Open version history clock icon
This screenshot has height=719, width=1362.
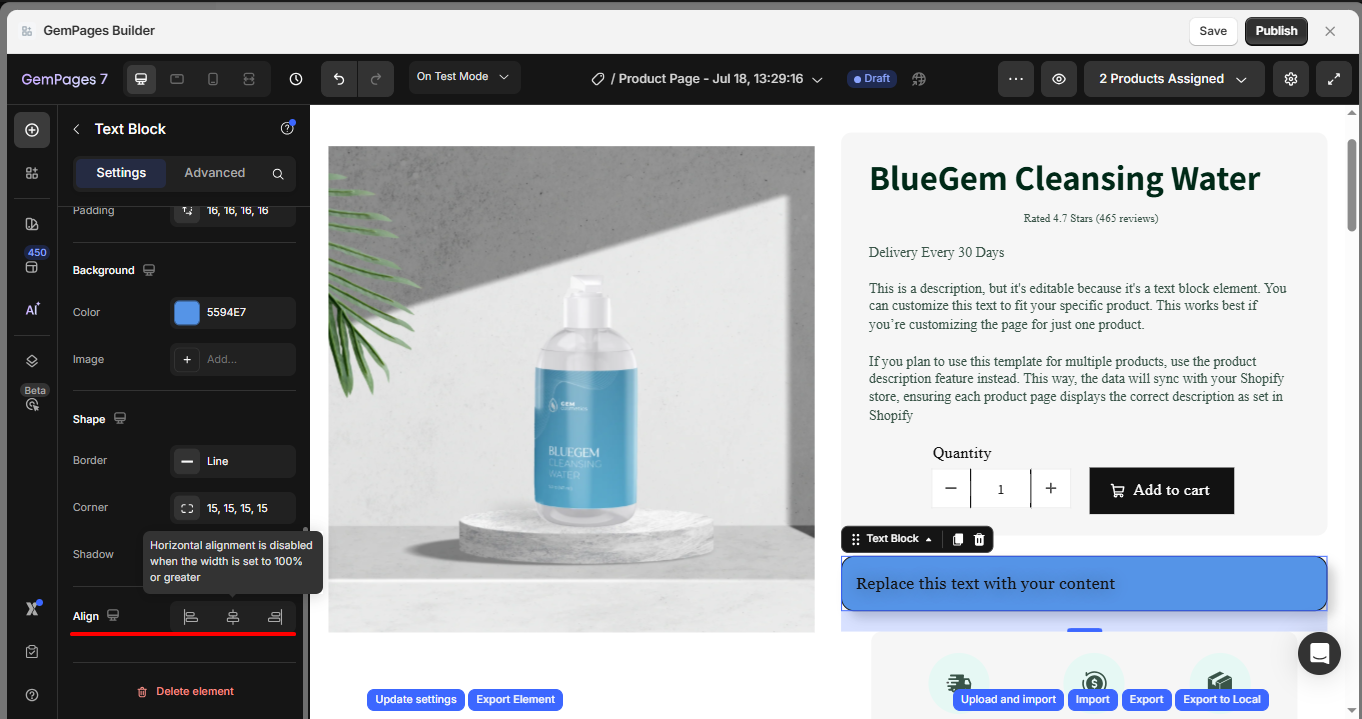(296, 78)
